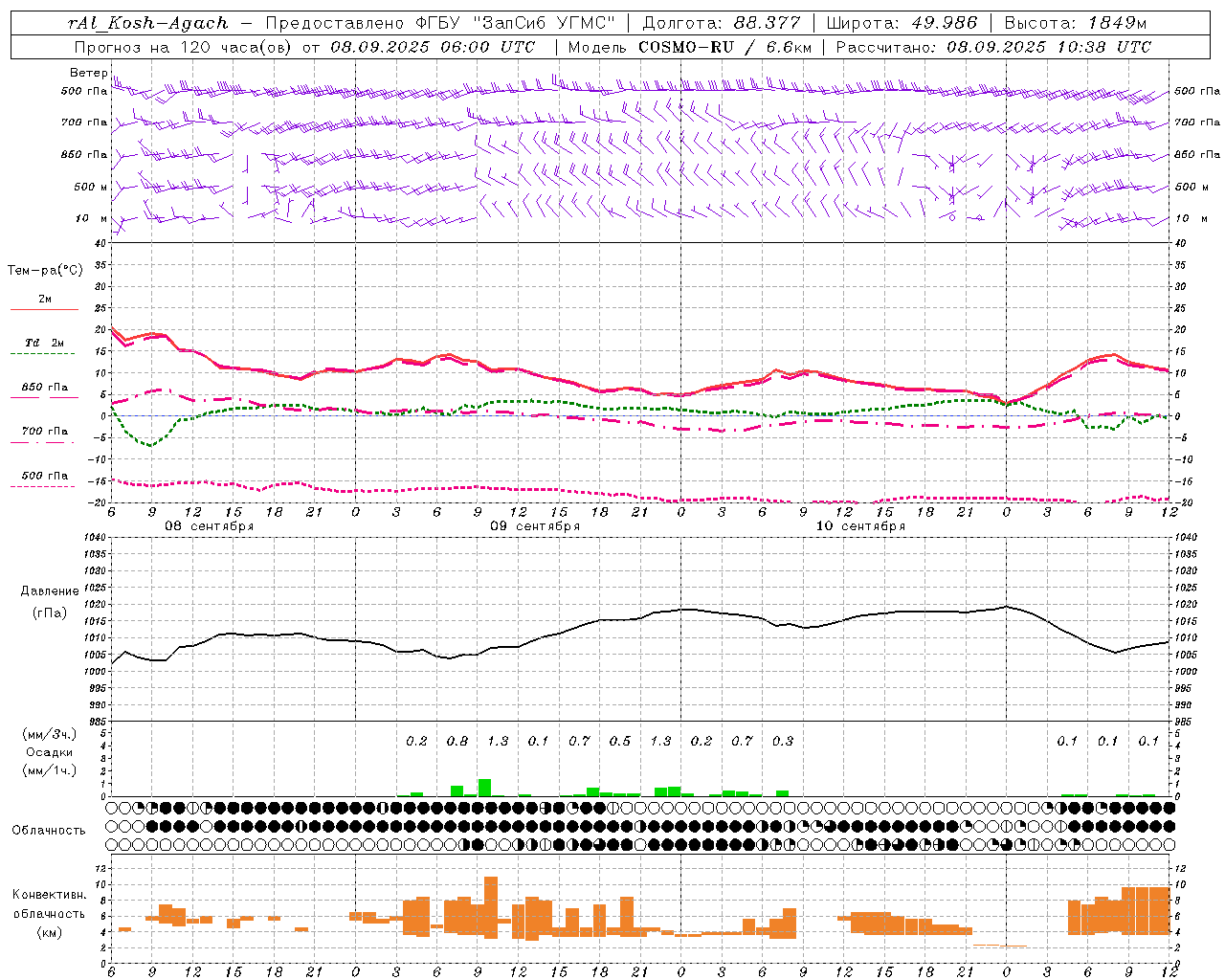Image resolution: width=1225 pixels, height=980 pixels.
Task: Click the 0.5 precipitation amount value
Action: point(620,741)
